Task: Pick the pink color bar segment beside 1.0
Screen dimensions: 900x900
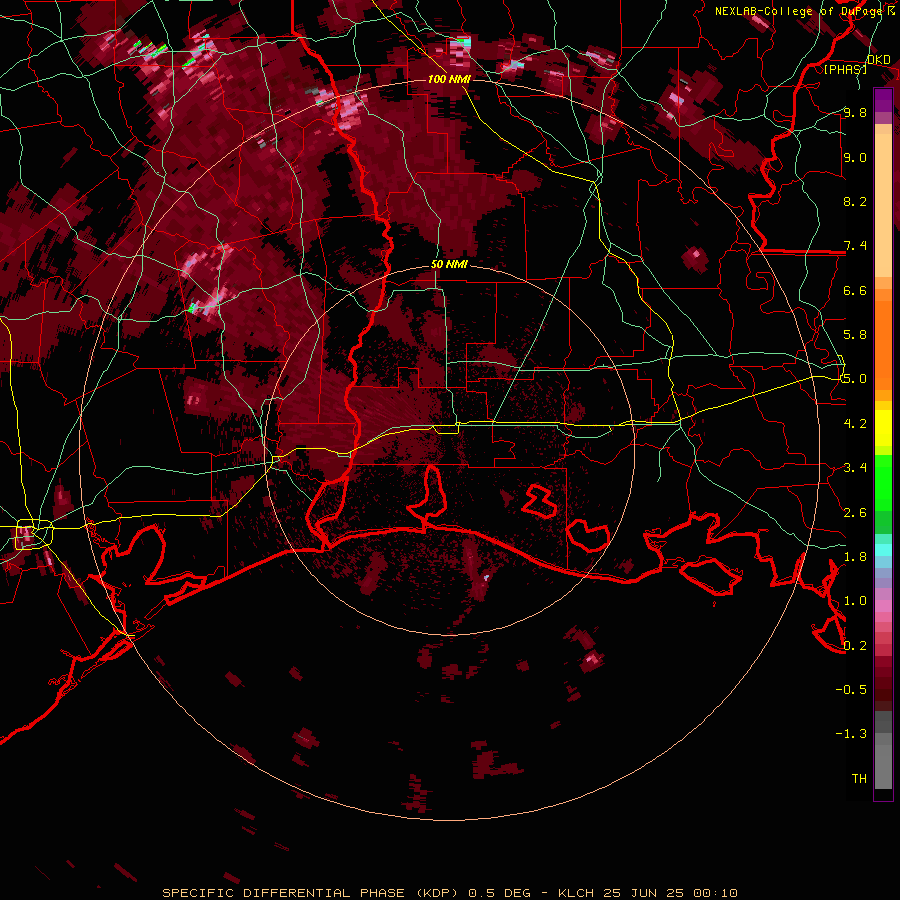Action: (x=883, y=605)
